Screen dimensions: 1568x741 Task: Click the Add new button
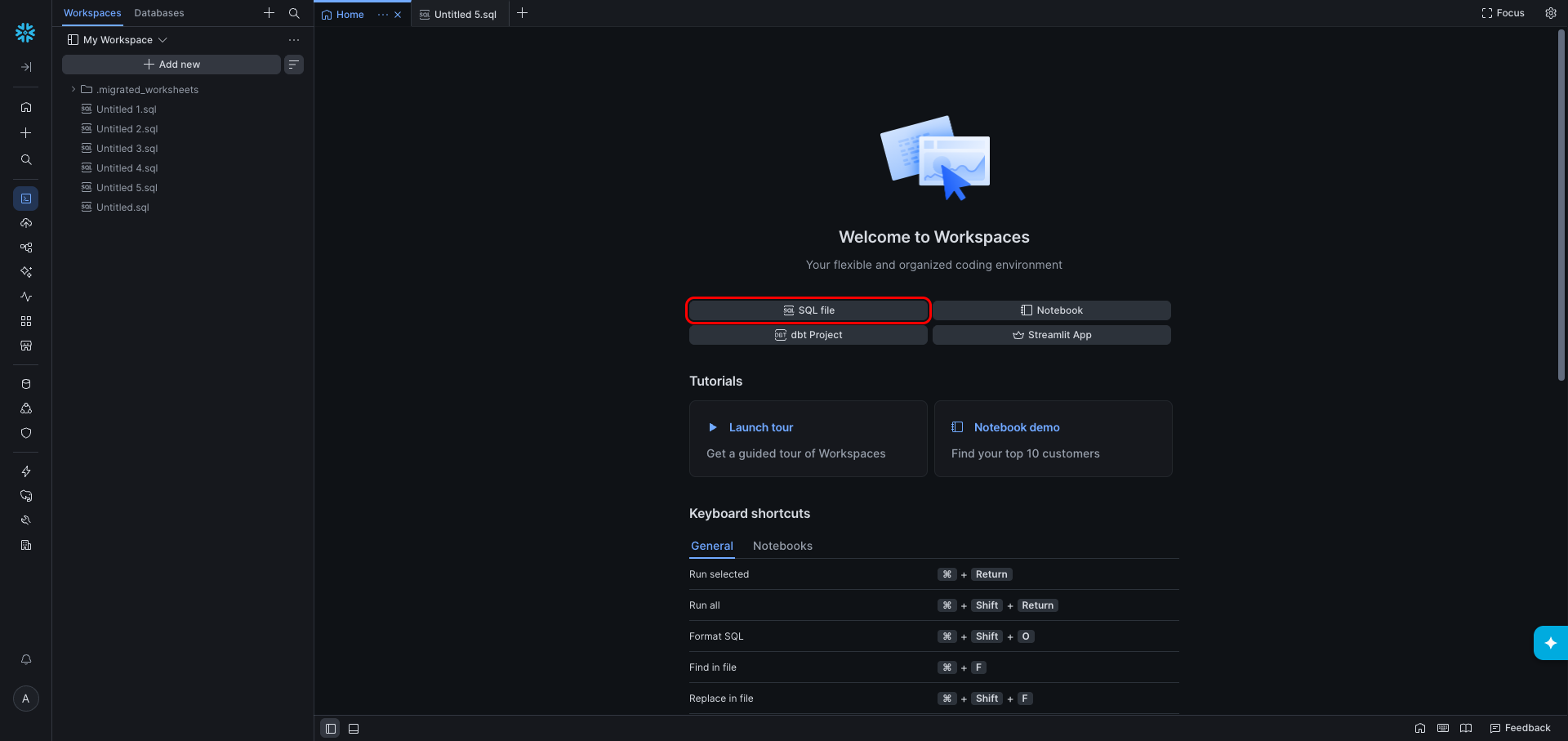[x=171, y=65]
